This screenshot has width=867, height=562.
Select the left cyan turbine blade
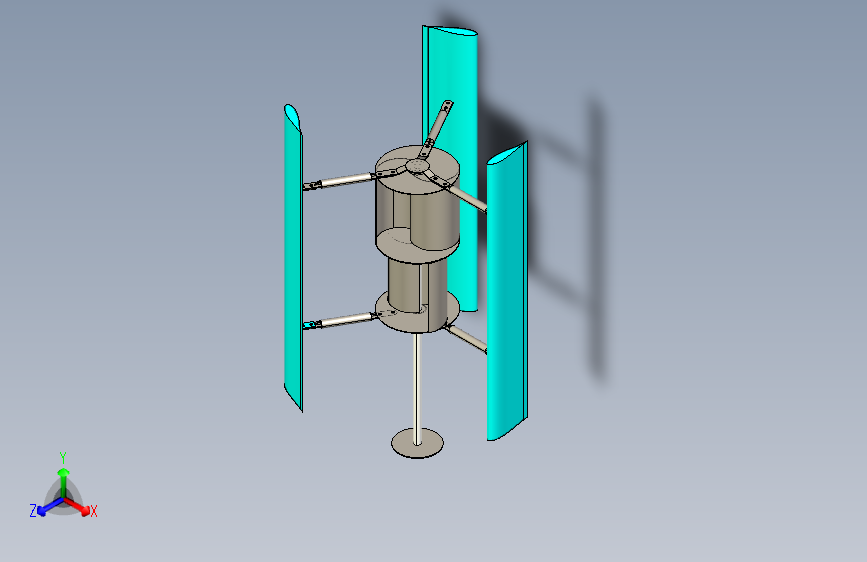(x=293, y=260)
